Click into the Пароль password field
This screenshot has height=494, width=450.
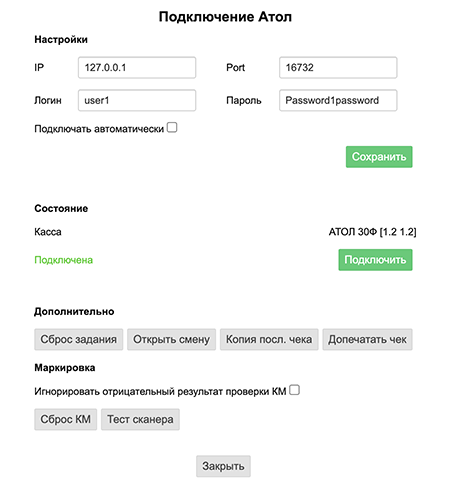[338, 100]
